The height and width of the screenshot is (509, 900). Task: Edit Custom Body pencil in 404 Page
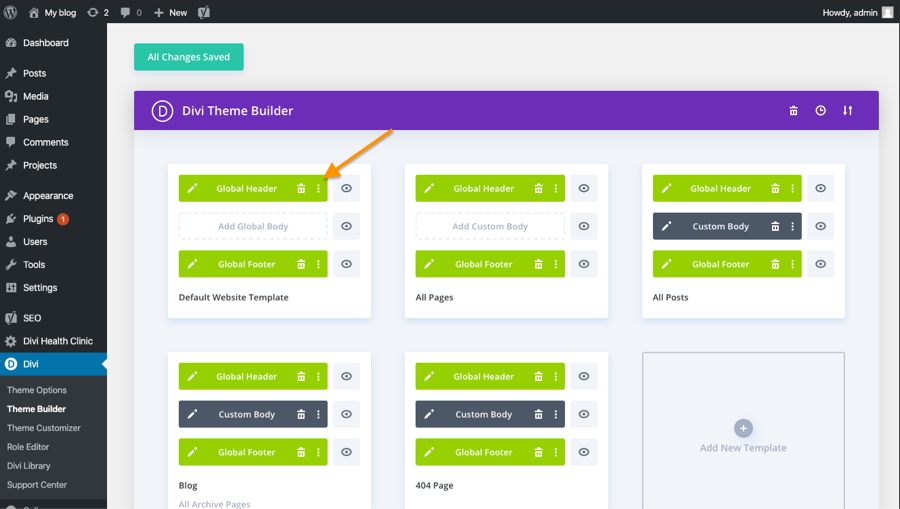pyautogui.click(x=429, y=414)
